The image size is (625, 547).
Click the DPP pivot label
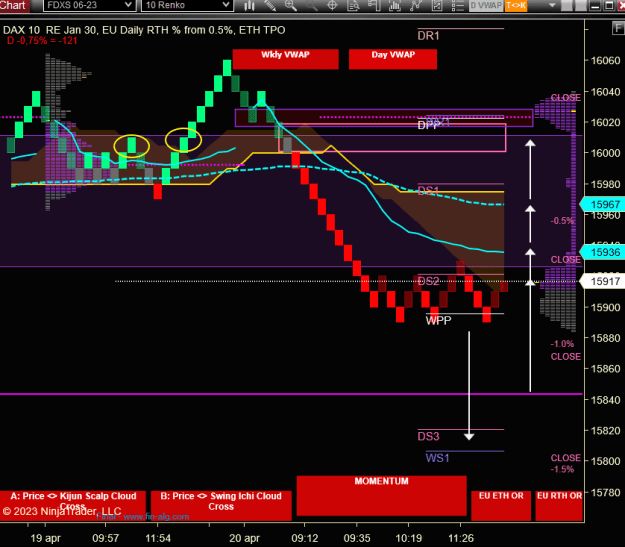[x=428, y=125]
